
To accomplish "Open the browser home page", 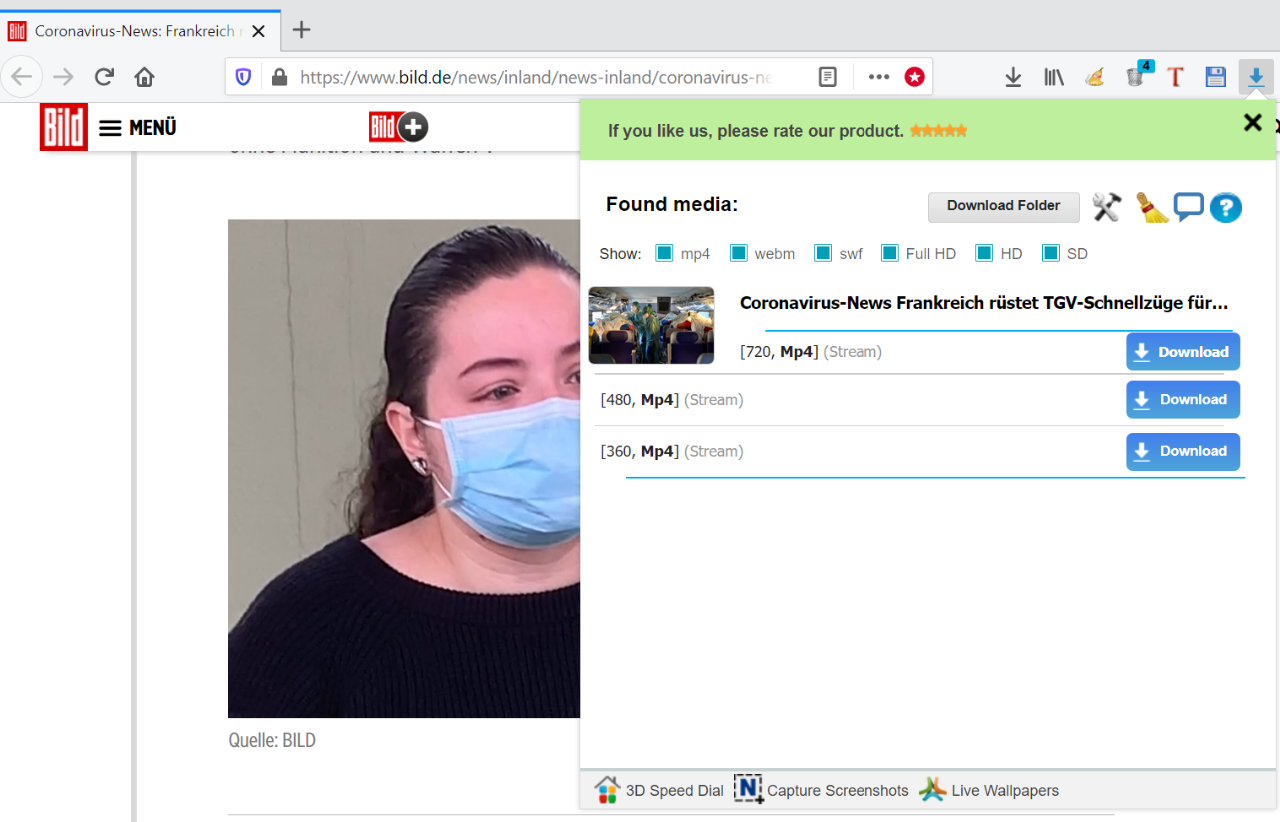I will tap(145, 76).
